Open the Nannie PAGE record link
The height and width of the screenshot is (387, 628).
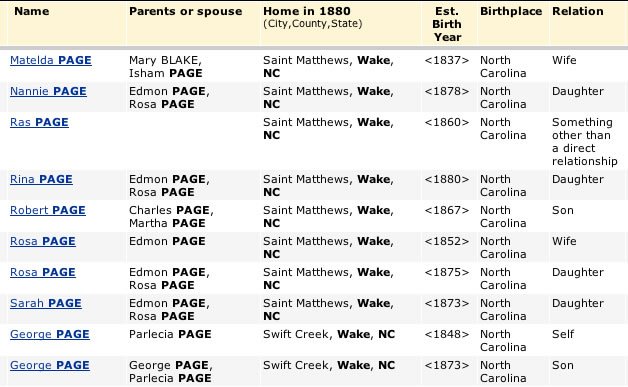coord(48,91)
